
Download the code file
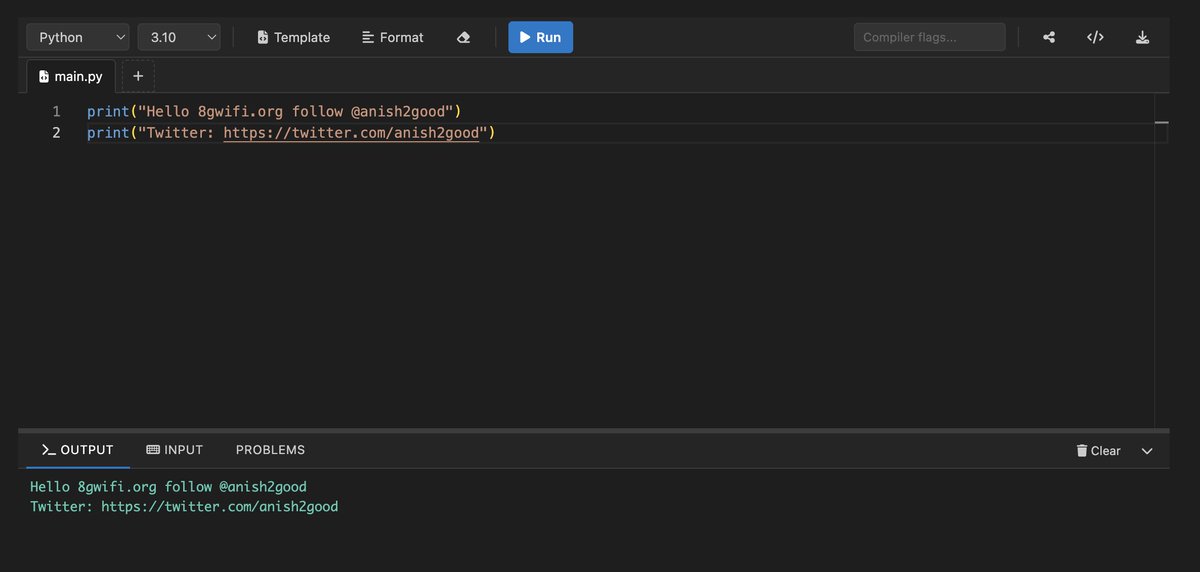[x=1142, y=37]
